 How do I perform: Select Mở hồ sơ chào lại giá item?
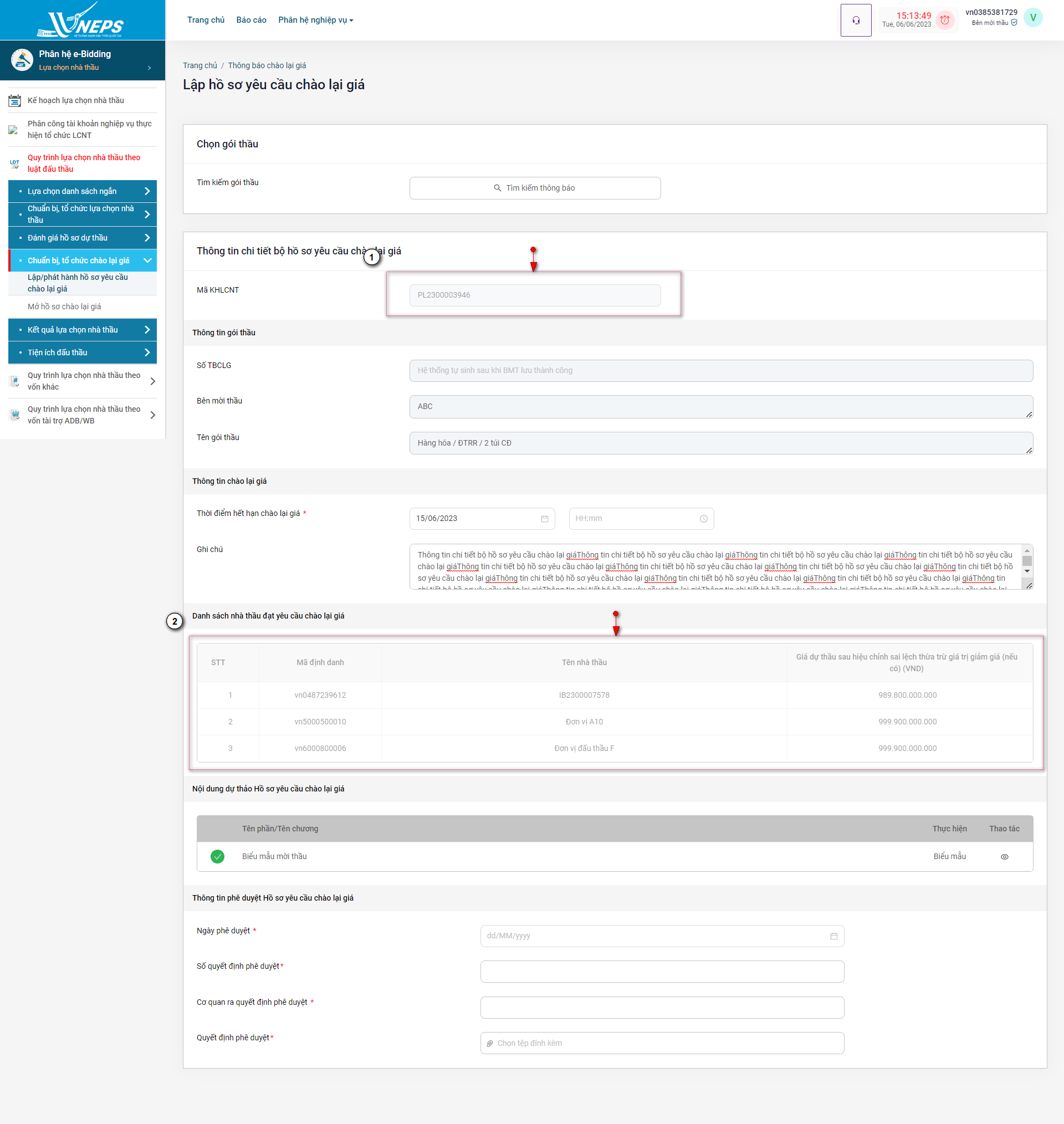click(64, 306)
